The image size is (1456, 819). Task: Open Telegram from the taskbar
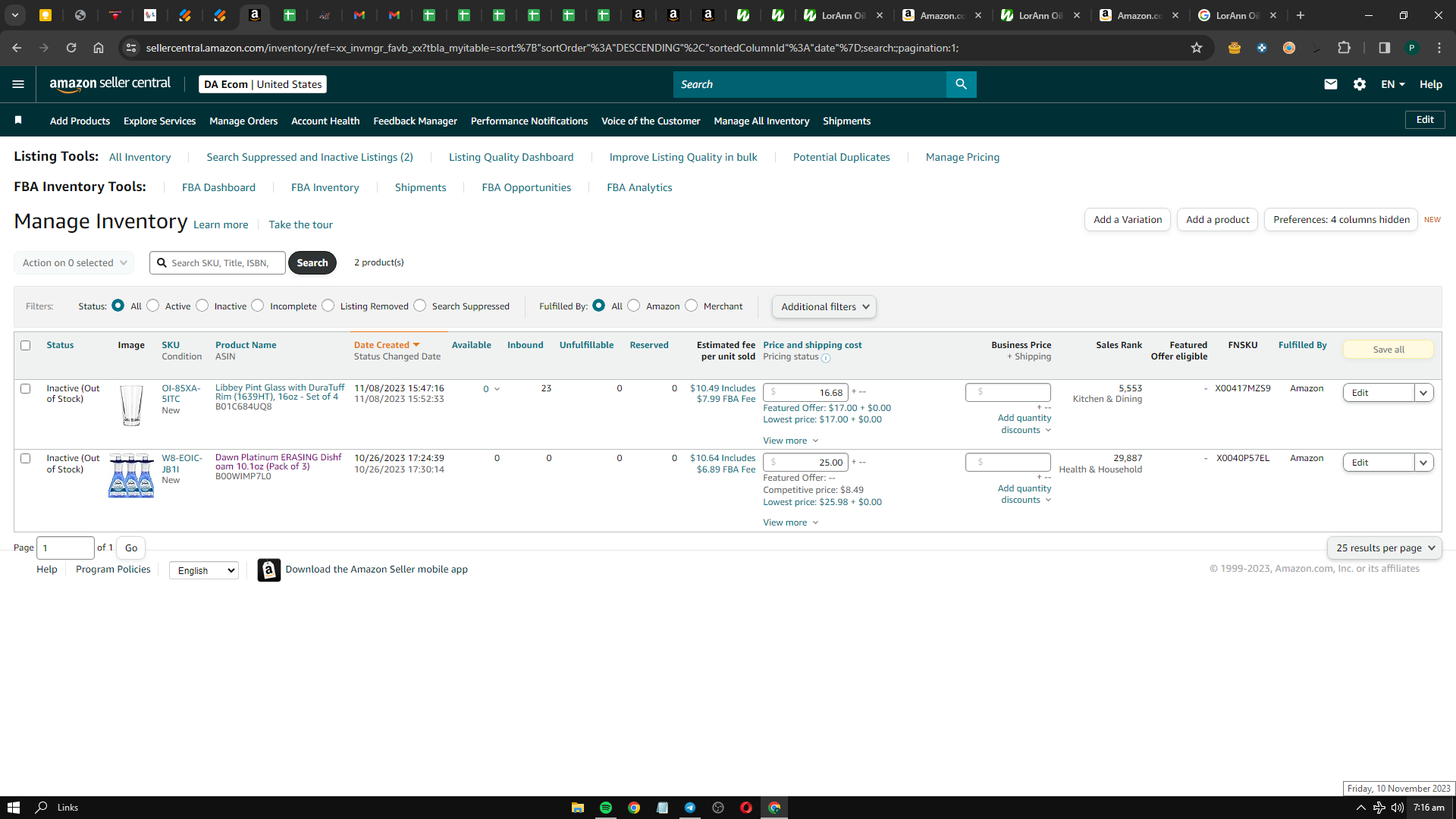(690, 808)
